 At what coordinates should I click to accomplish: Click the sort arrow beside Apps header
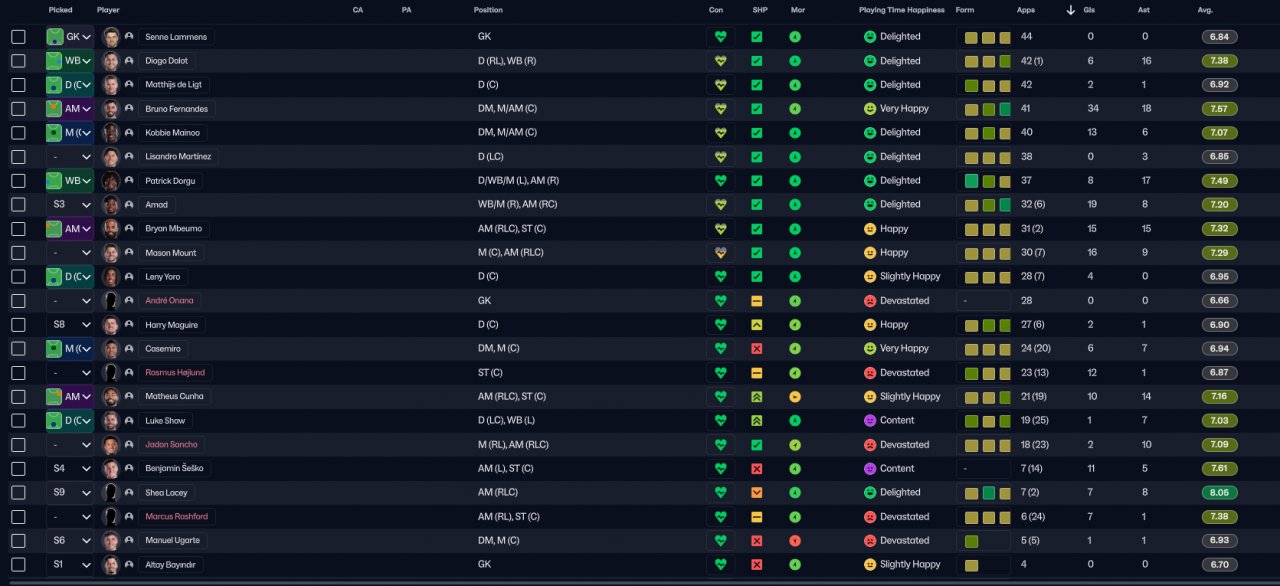(1071, 10)
